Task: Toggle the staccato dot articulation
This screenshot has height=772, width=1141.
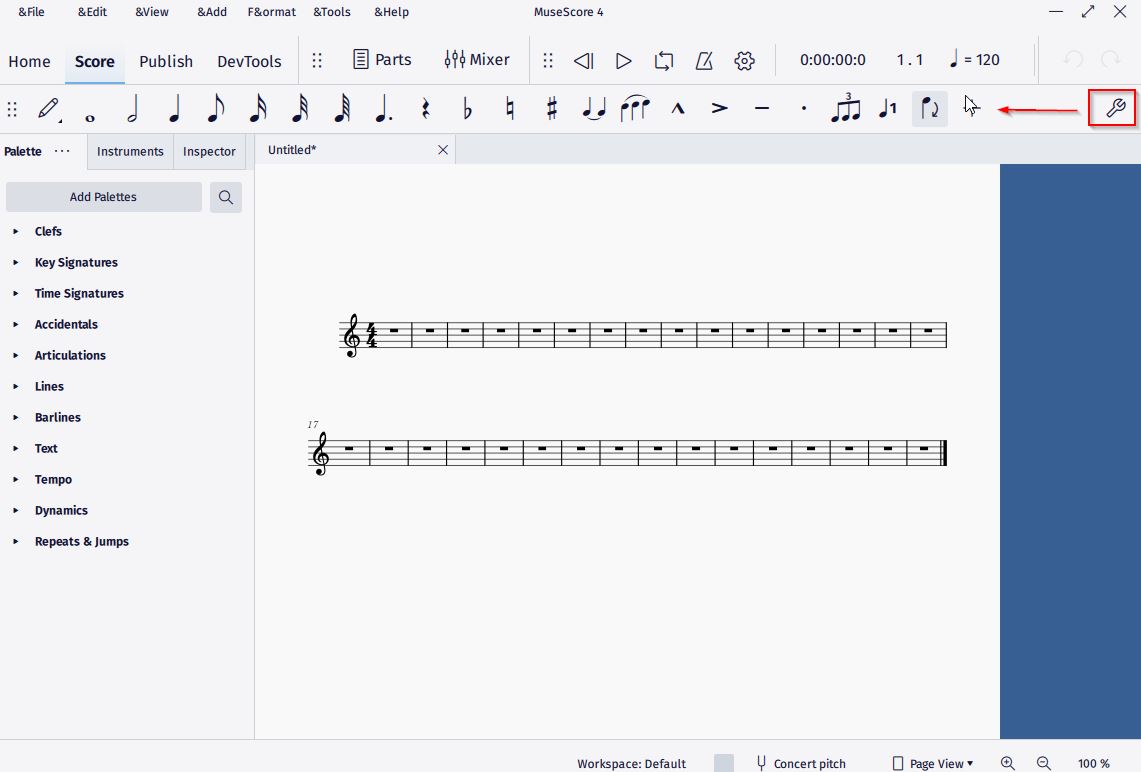Action: (803, 108)
